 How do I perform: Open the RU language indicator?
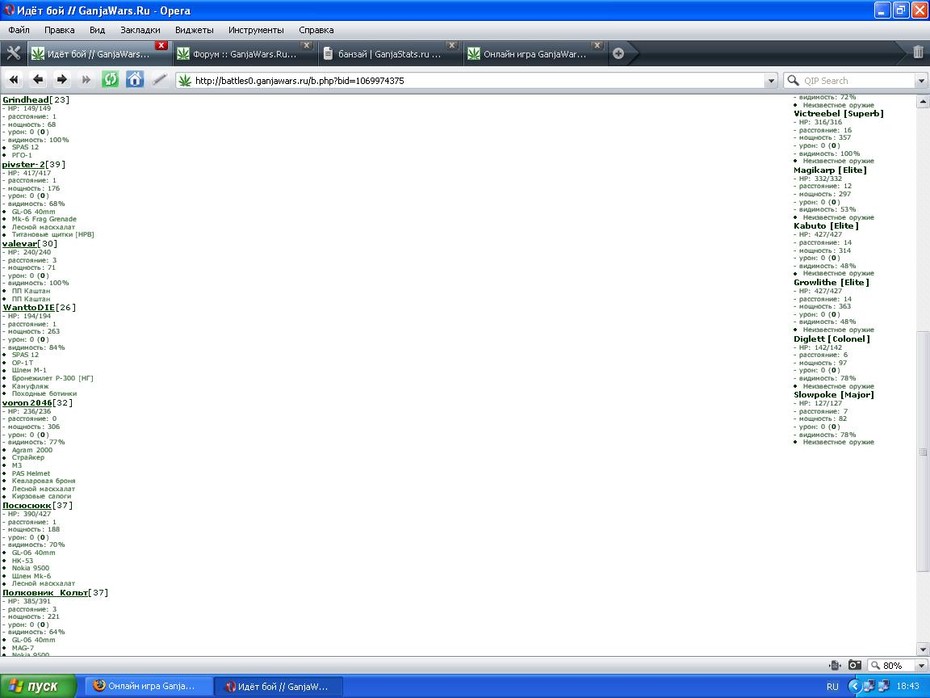coord(832,686)
